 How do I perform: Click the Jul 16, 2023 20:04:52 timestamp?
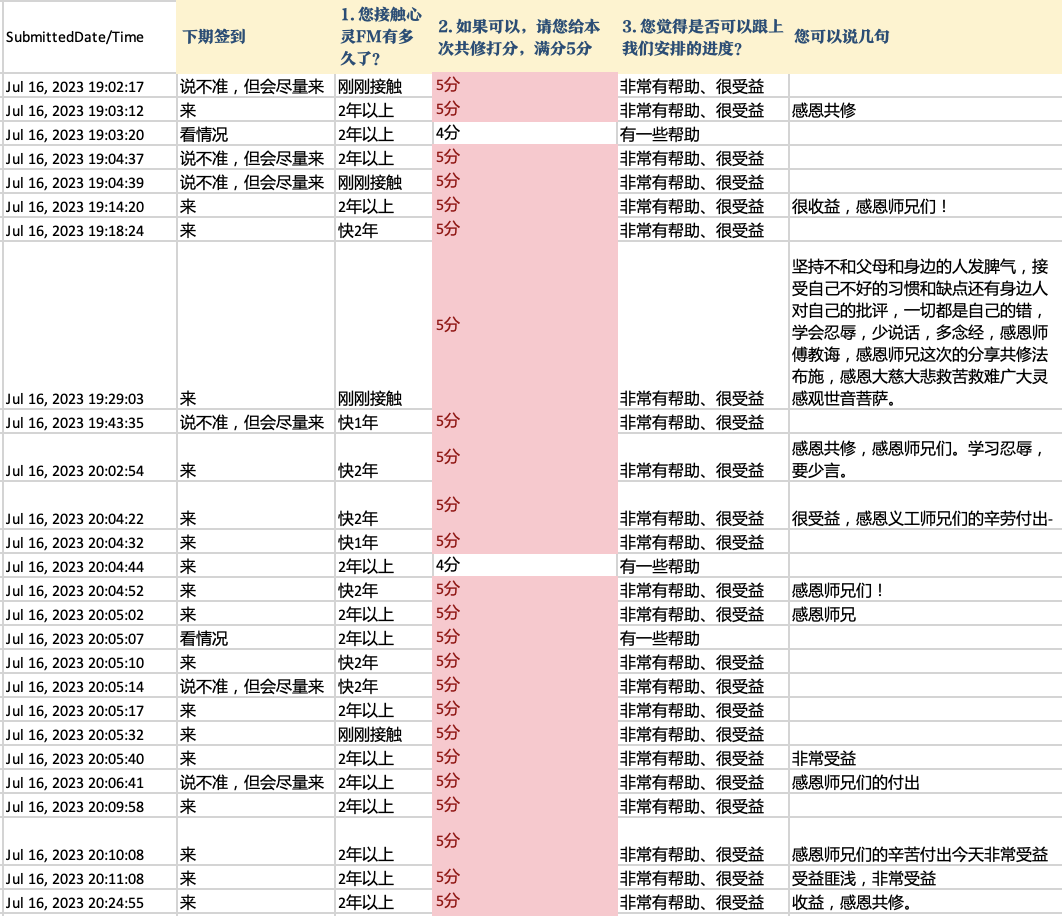pyautogui.click(x=75, y=591)
